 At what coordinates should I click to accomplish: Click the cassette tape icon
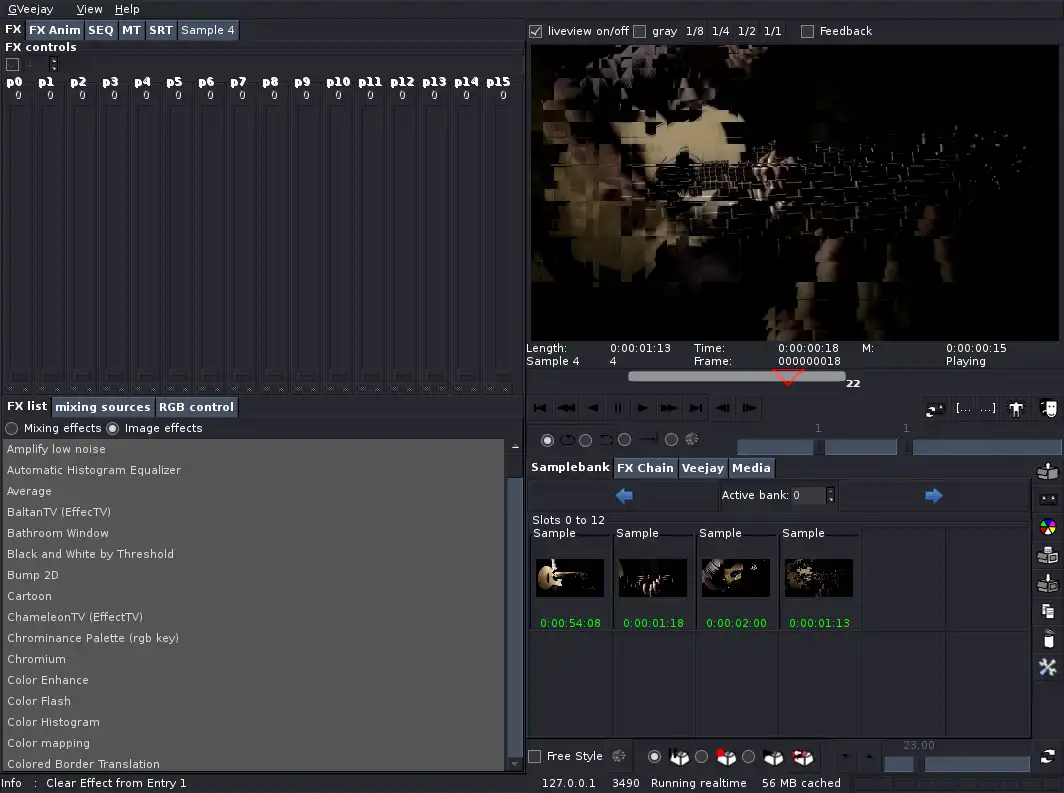coord(1048,499)
